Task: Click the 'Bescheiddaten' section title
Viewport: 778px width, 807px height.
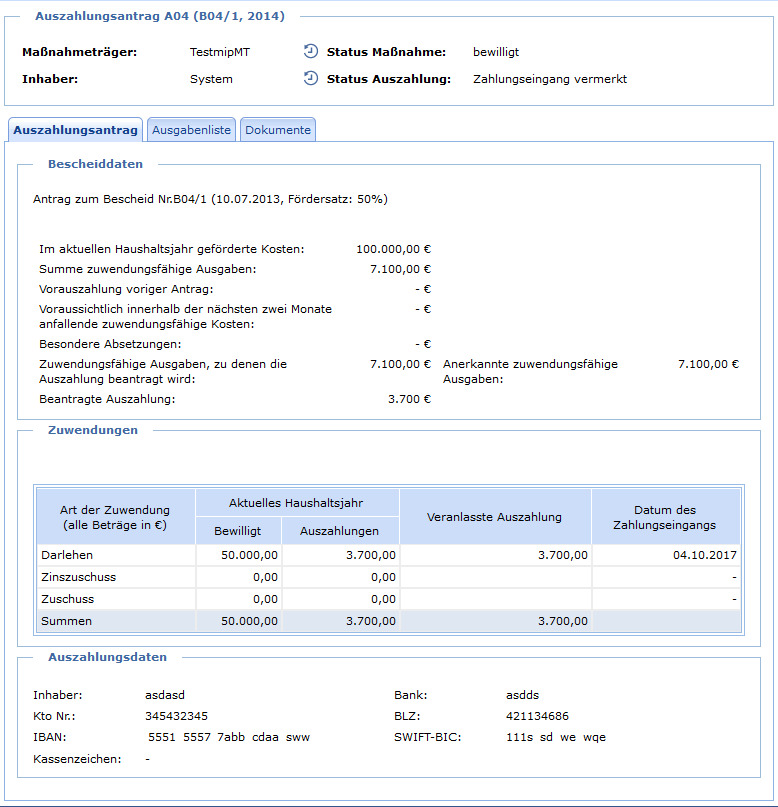Action: (95, 164)
